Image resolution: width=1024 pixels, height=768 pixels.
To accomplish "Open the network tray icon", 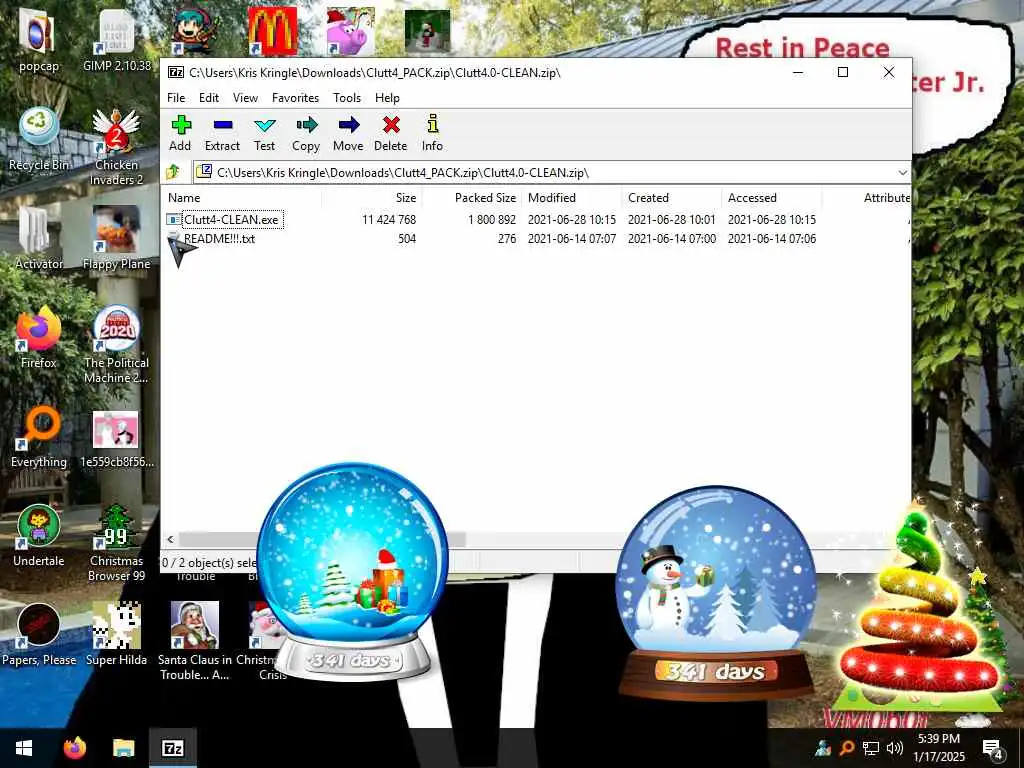I will pyautogui.click(x=871, y=748).
